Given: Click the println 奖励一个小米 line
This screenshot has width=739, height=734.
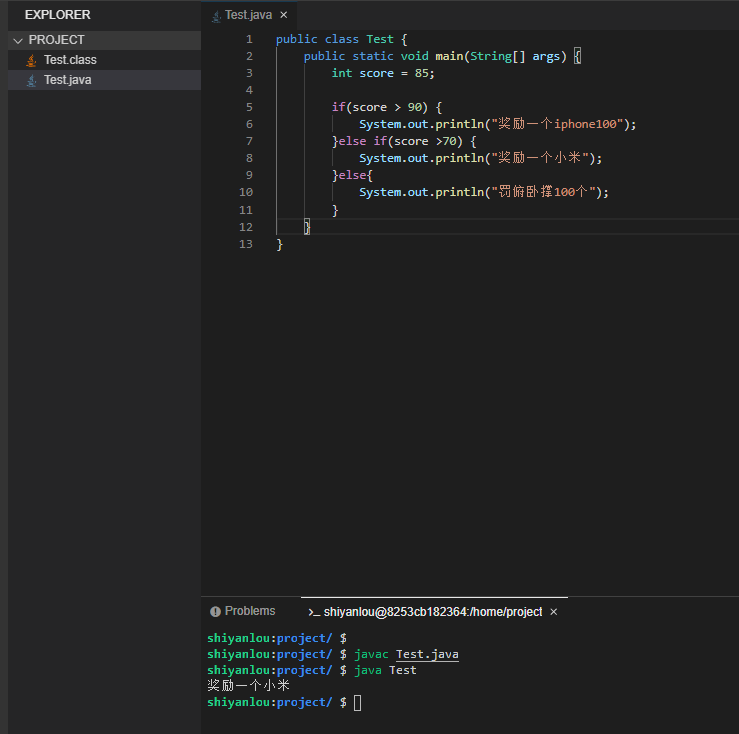Looking at the screenshot, I should [x=481, y=158].
